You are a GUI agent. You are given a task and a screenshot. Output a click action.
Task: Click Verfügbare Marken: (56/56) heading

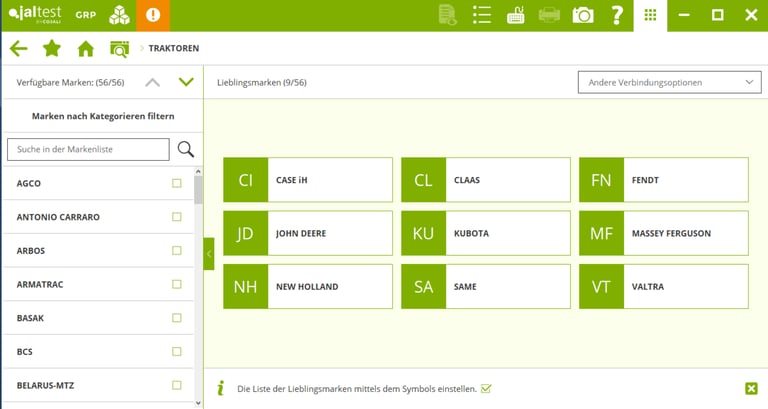click(70, 82)
